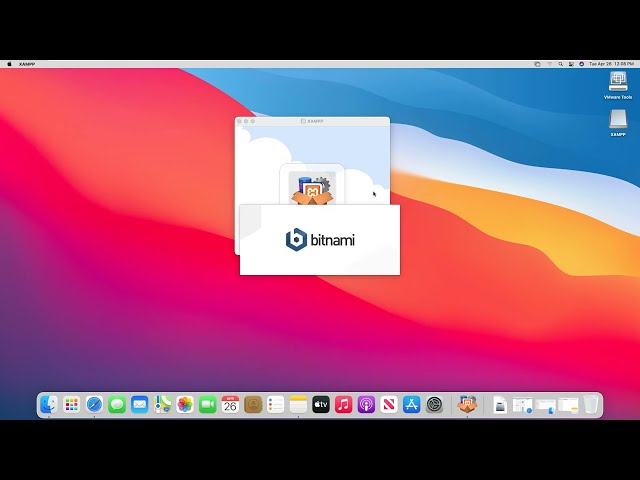Open the Mail app in Dock

(x=140, y=405)
